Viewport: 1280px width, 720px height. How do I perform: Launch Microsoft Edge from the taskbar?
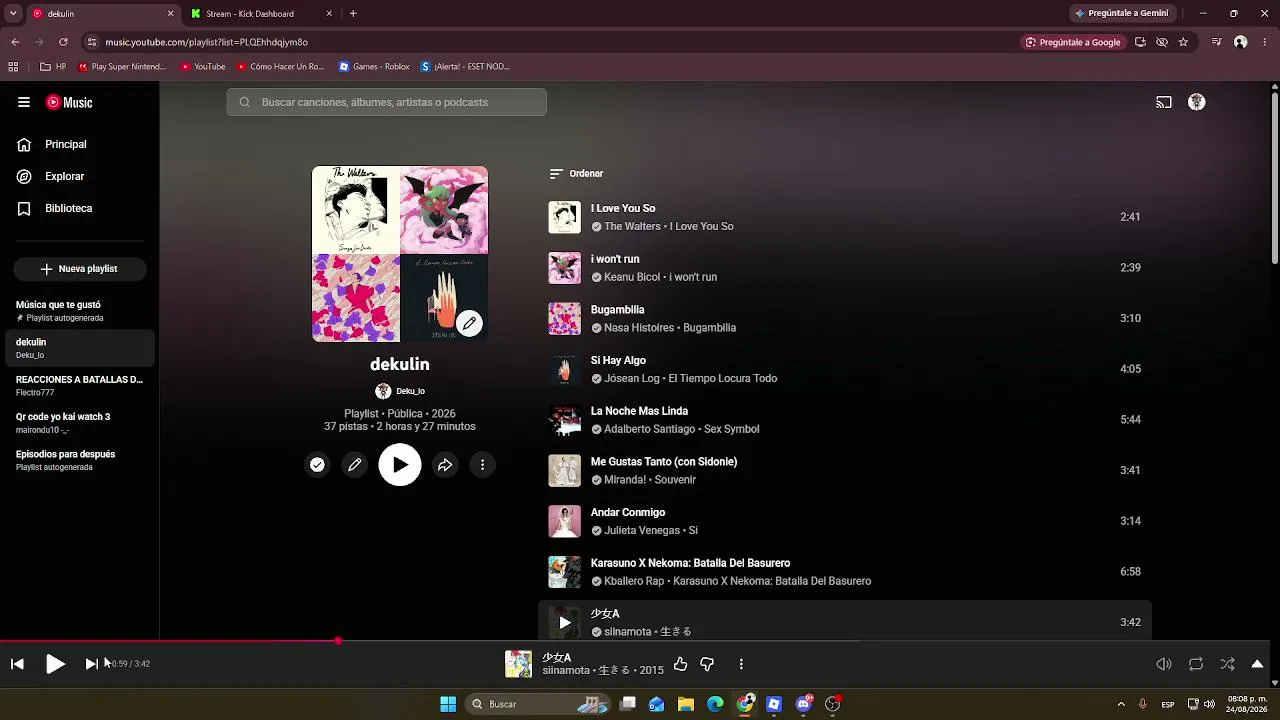pyautogui.click(x=715, y=704)
